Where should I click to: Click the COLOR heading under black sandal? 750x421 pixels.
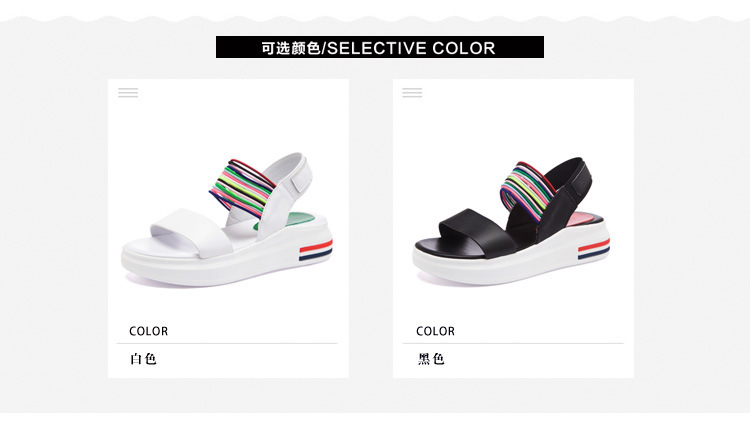pos(435,331)
